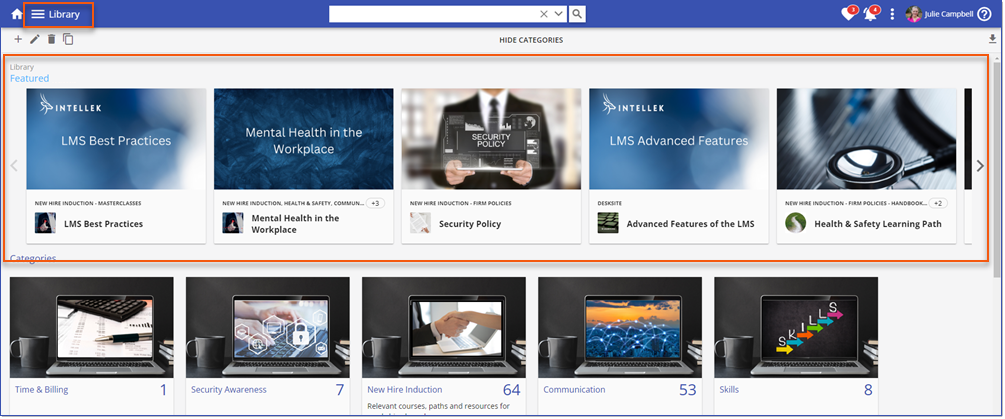Duplicate using the copy icon
1005x419 pixels.
pos(68,40)
